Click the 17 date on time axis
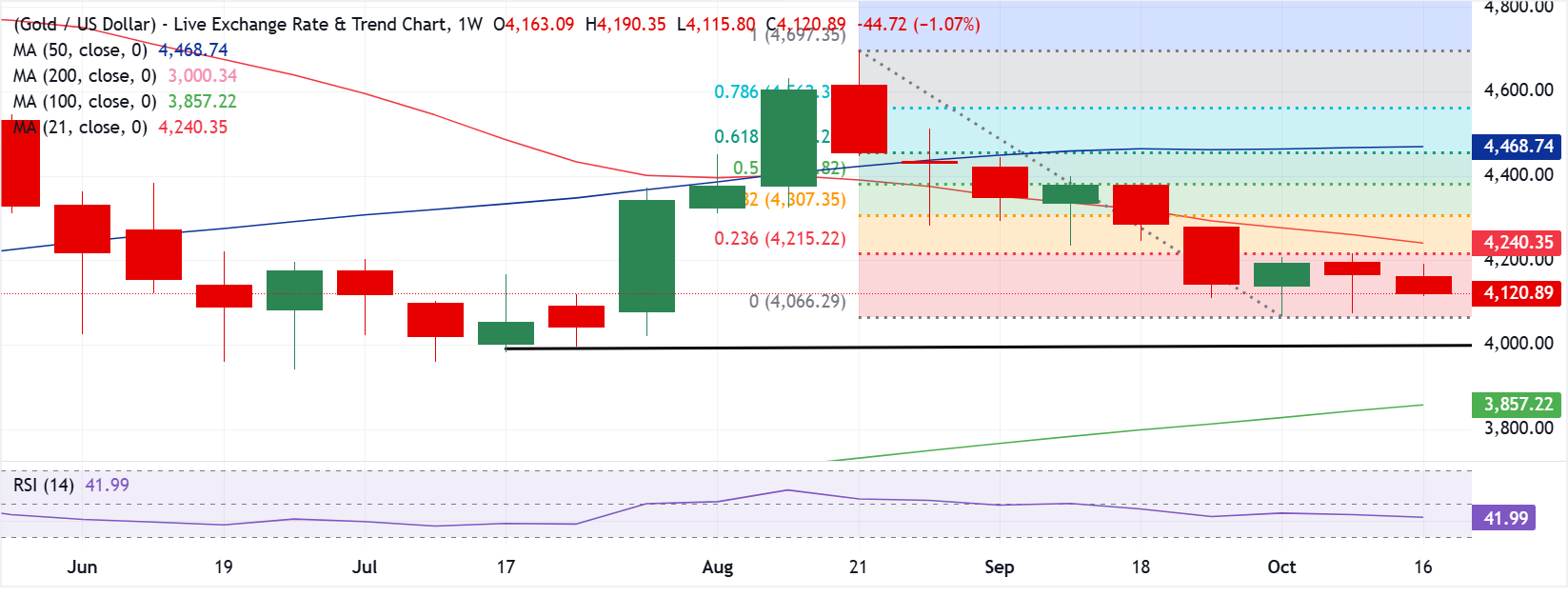This screenshot has width=1568, height=597. click(x=506, y=567)
